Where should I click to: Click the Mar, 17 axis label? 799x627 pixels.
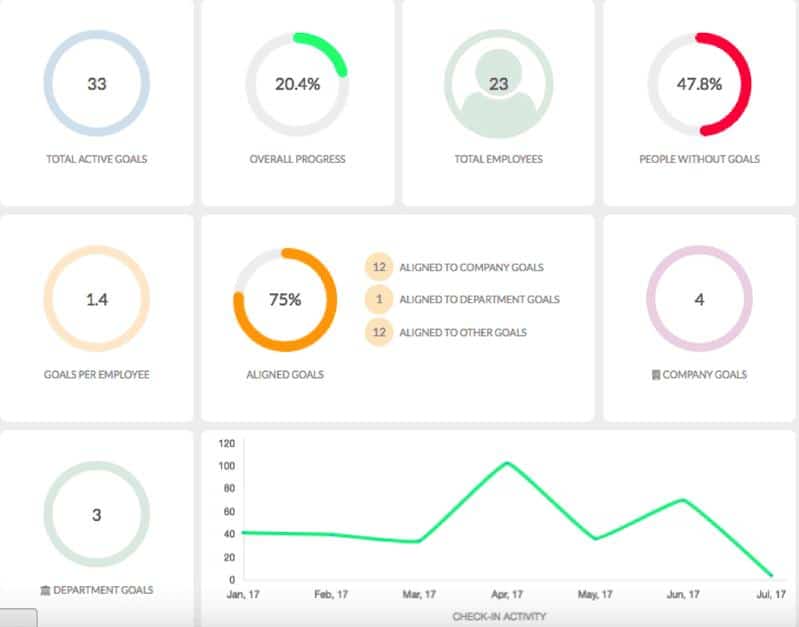[419, 594]
